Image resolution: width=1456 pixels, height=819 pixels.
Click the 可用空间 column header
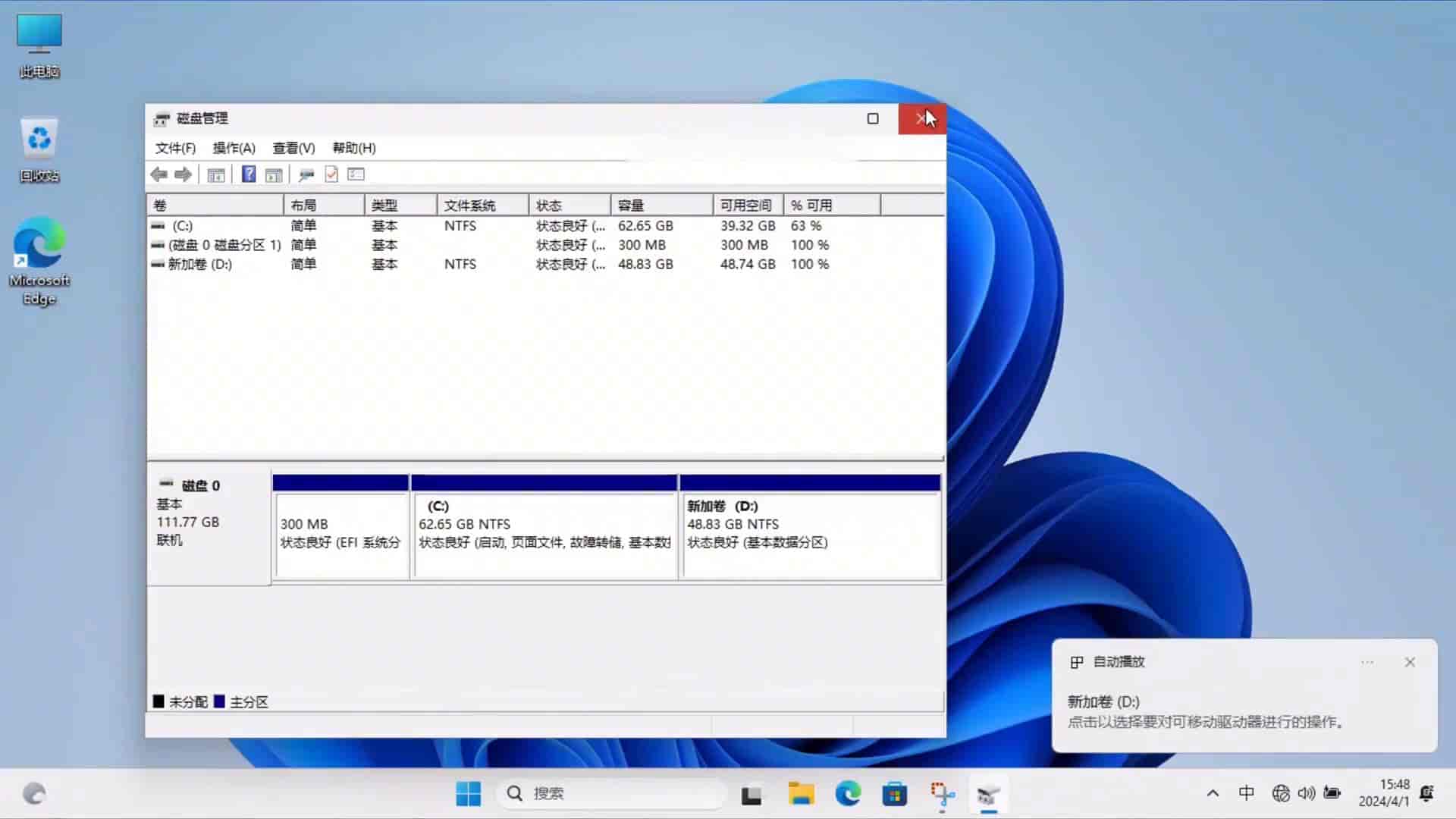point(748,205)
